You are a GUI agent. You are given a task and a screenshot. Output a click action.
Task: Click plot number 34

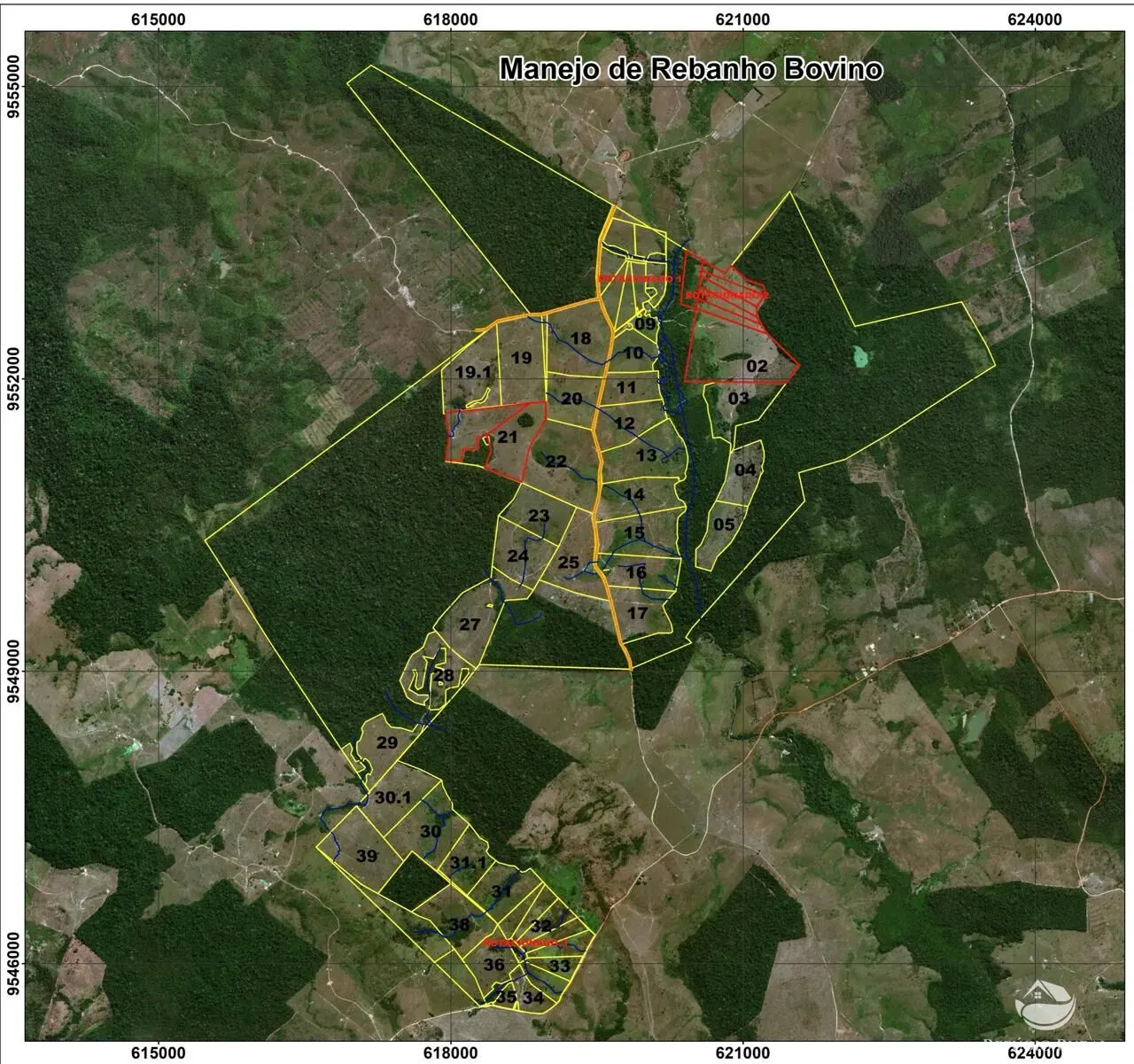pos(532,998)
